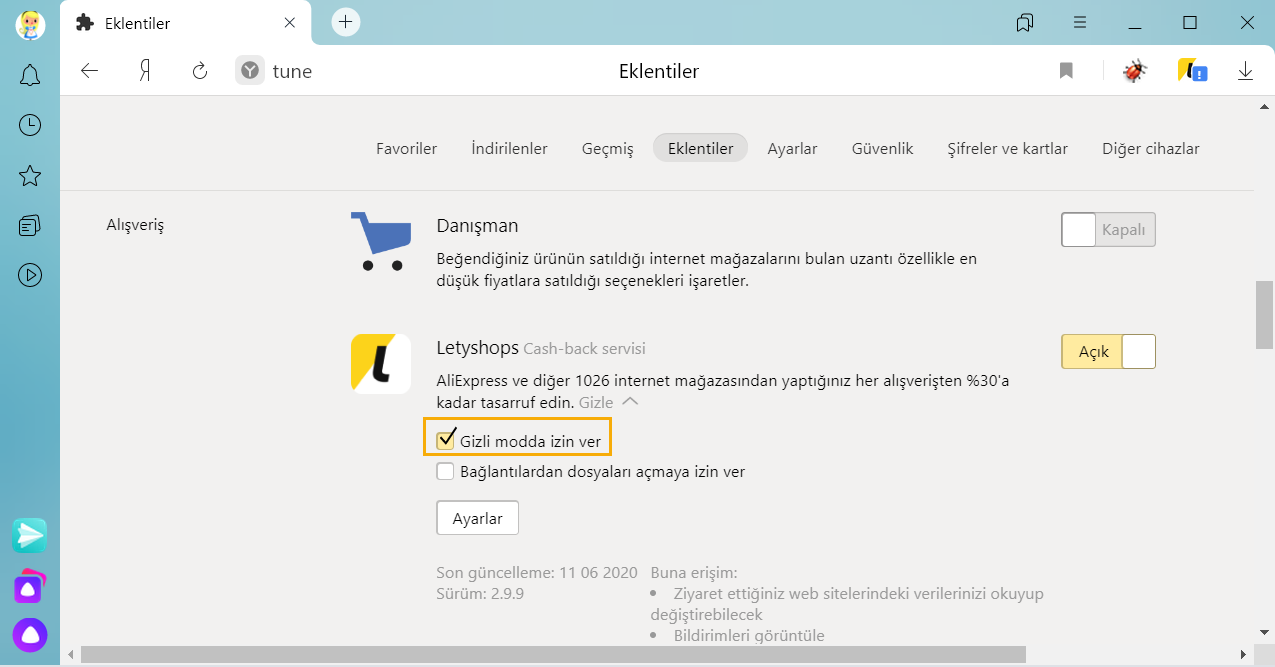Launch the paper plane messenger app icon
Screen dimensions: 1275x667
point(30,536)
